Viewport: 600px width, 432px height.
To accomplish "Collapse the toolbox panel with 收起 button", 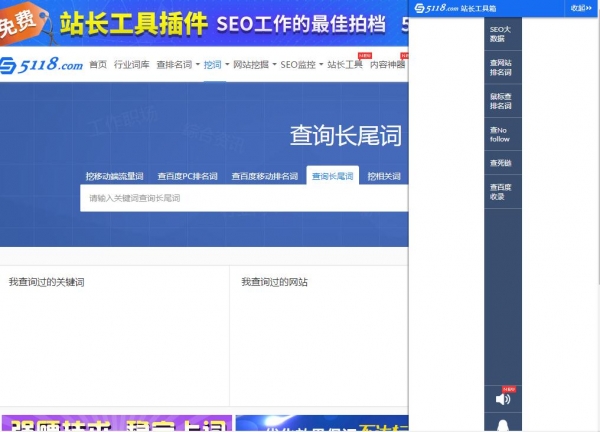I will point(581,8).
